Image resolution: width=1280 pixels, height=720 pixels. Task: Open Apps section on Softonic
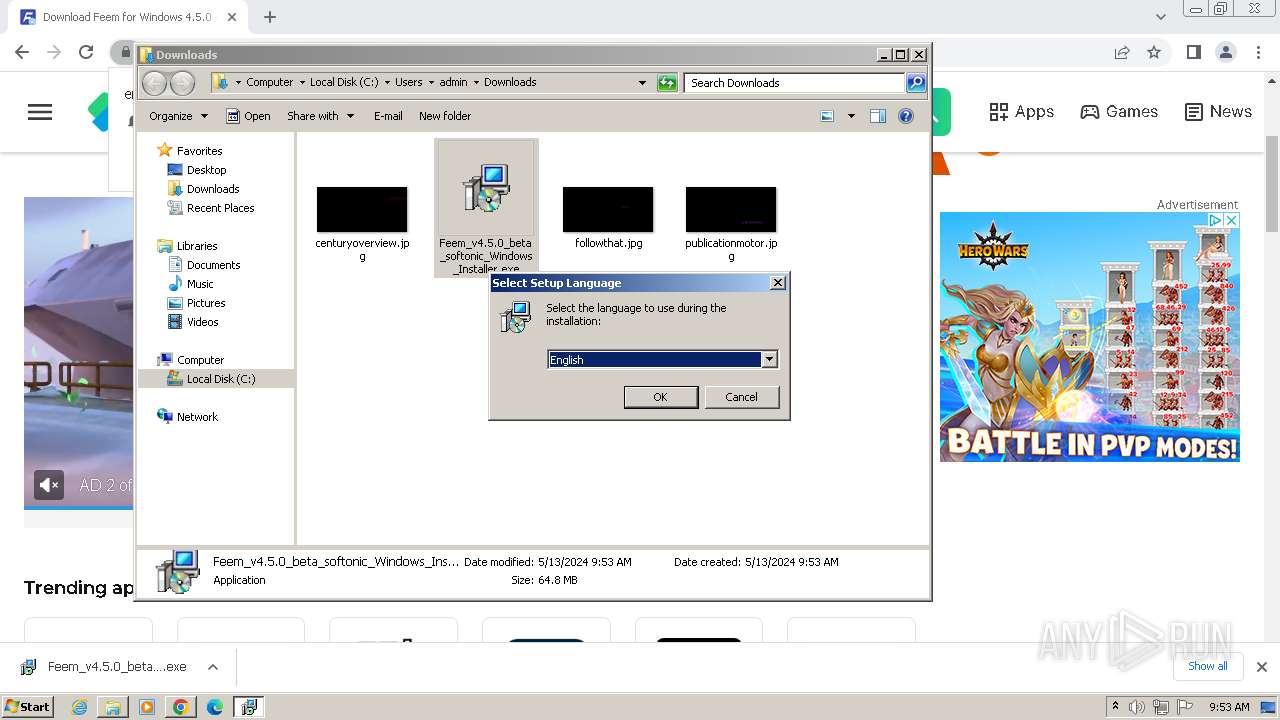(1021, 112)
